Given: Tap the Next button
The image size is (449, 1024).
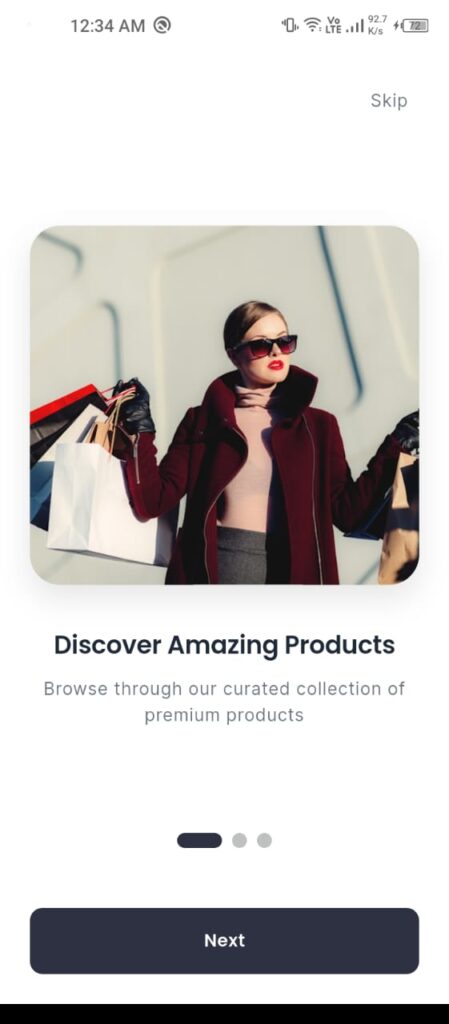Looking at the screenshot, I should point(224,940).
